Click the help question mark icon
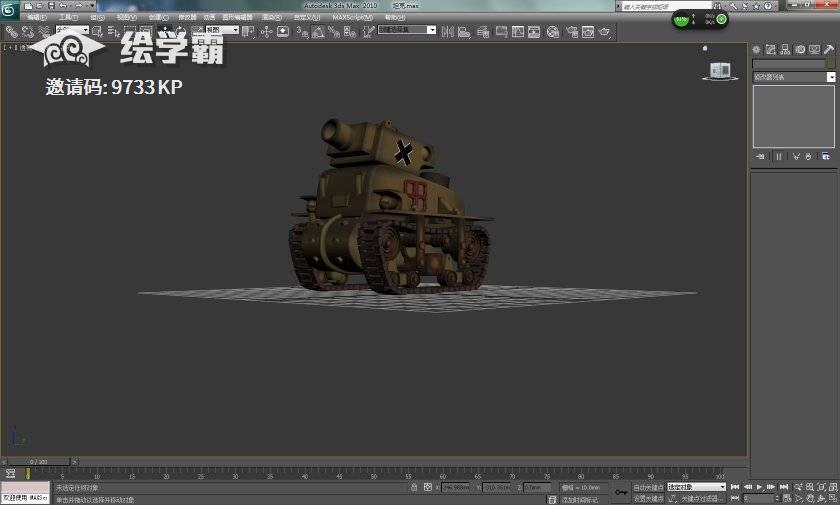The image size is (840, 505). click(768, 6)
